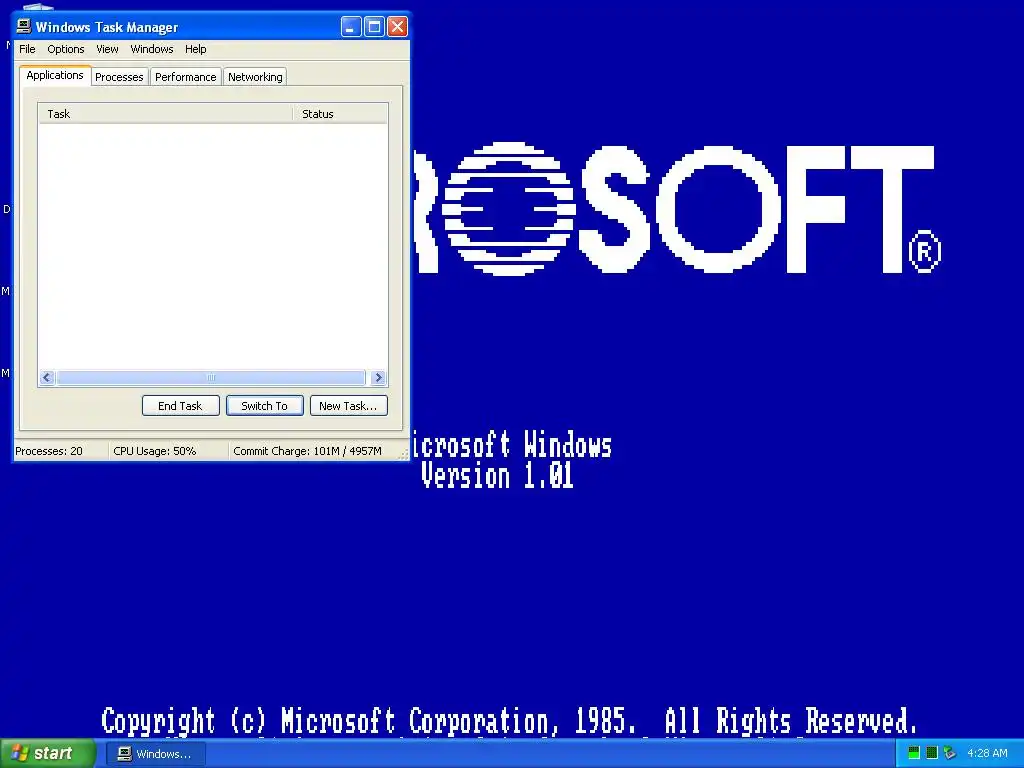
Task: Close the Windows Task Manager window
Action: [397, 27]
